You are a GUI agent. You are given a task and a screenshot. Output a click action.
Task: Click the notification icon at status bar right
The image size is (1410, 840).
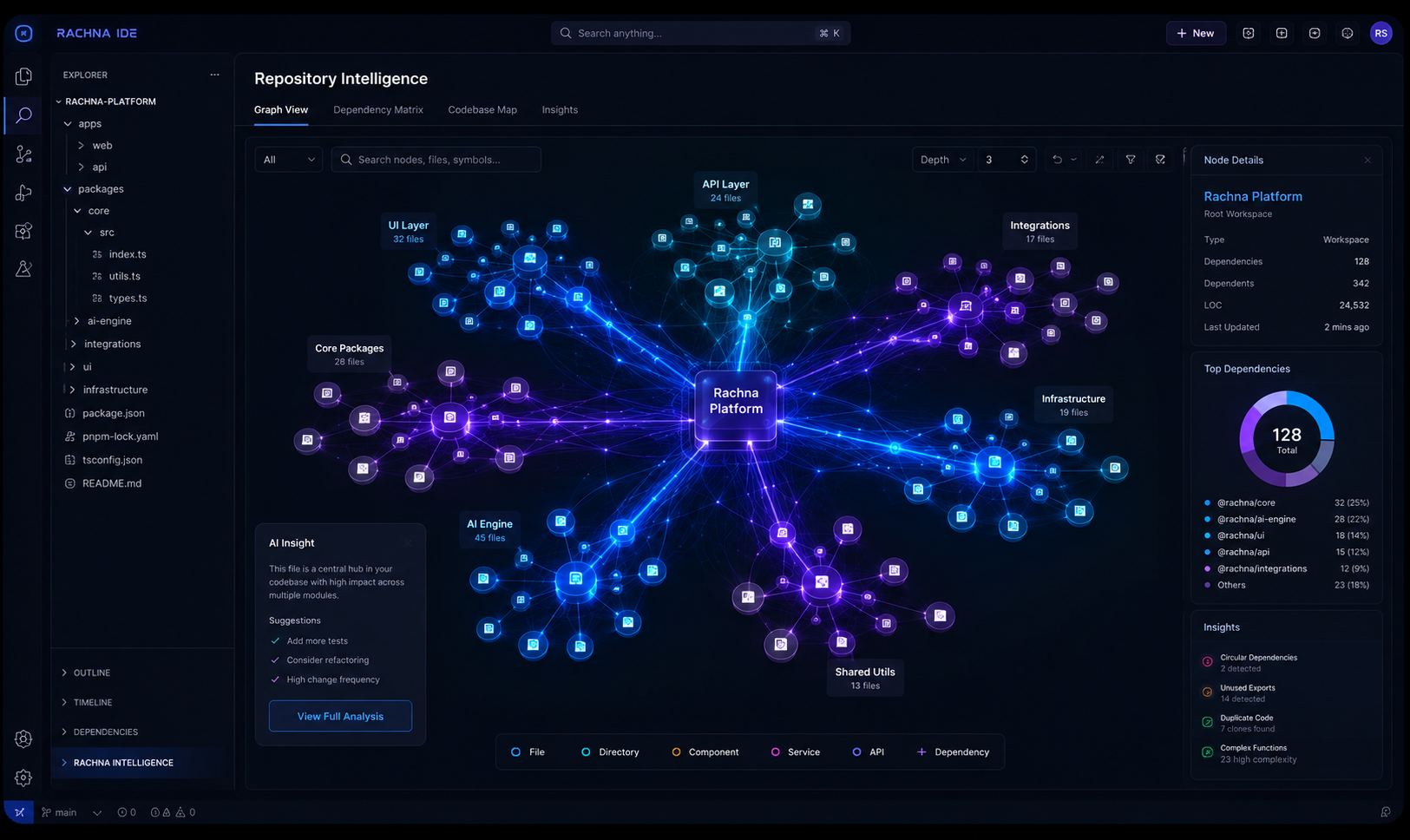pyautogui.click(x=1386, y=812)
